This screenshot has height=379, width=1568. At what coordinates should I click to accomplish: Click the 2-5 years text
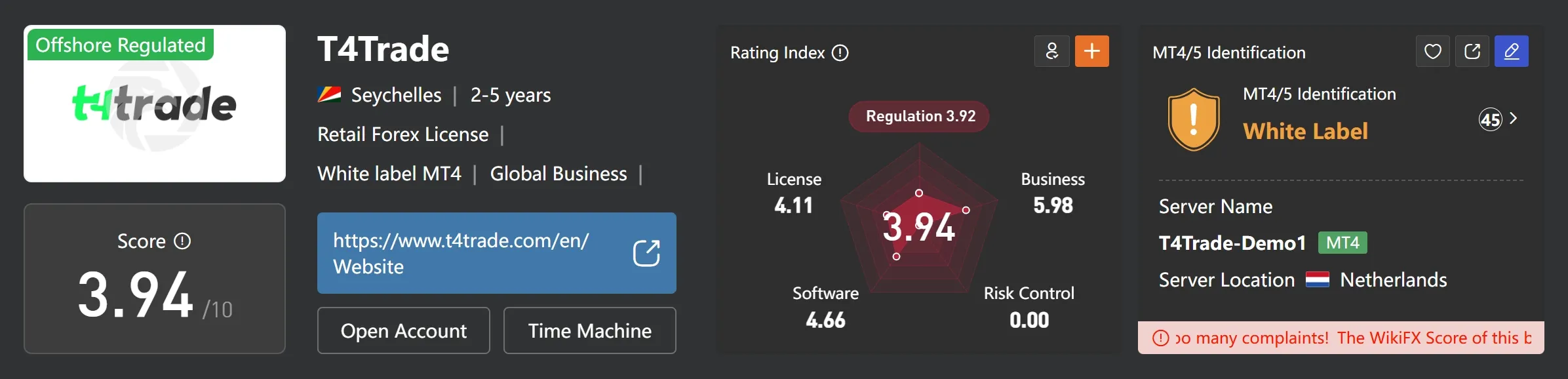511,95
